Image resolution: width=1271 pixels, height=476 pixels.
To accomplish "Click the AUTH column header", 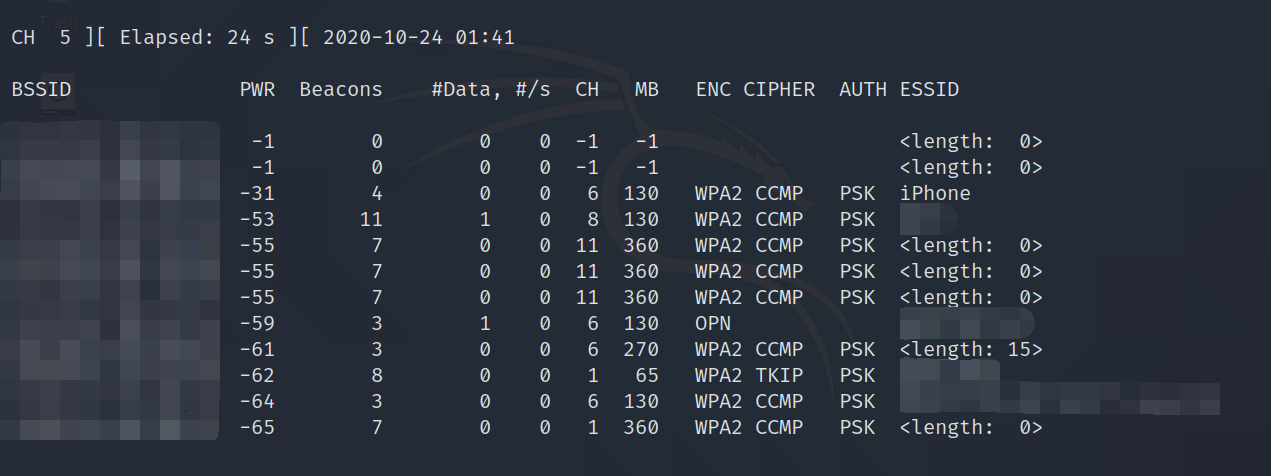I will pyautogui.click(x=862, y=90).
